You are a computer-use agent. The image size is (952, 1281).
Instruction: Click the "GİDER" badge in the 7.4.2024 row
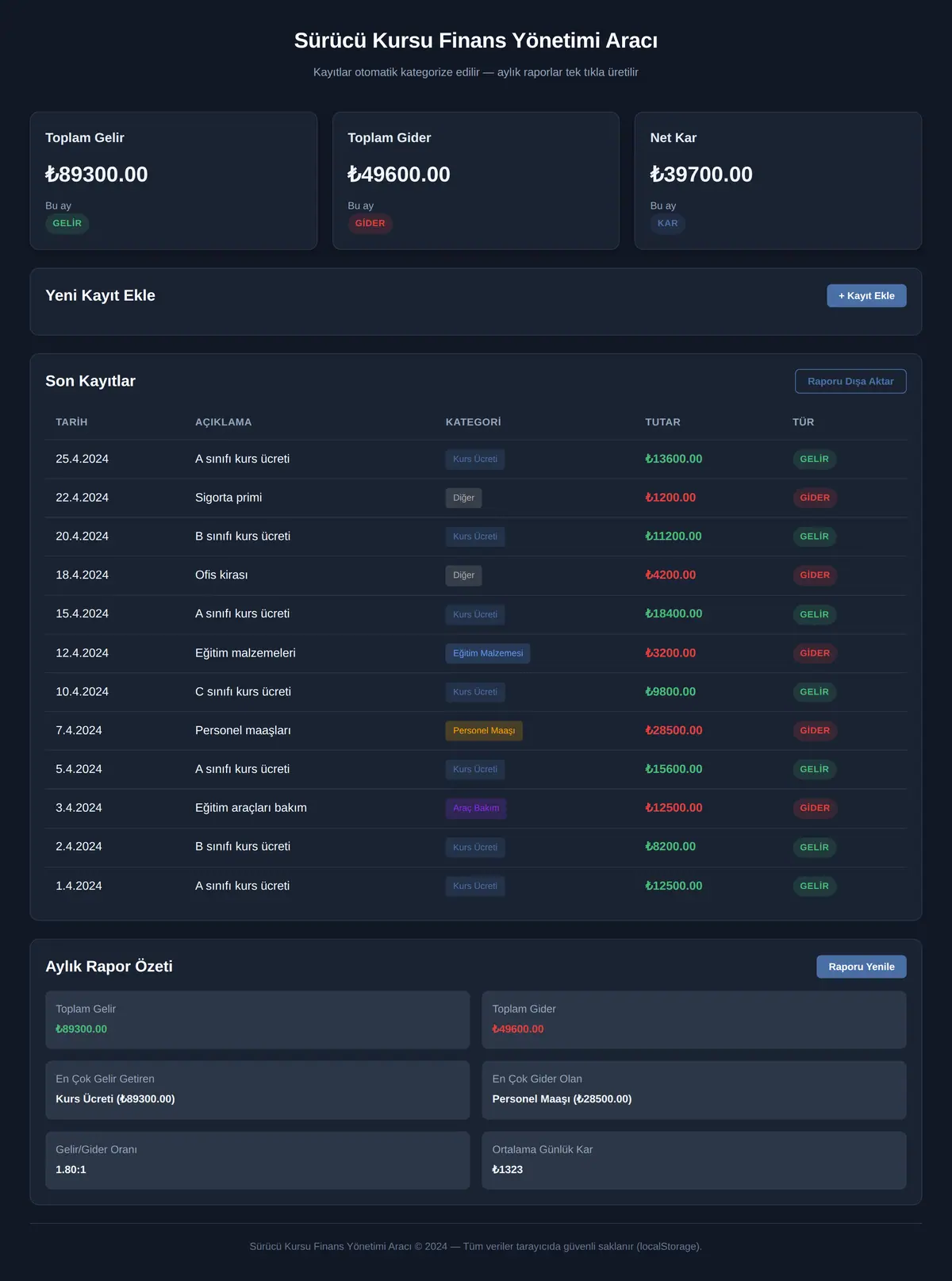click(815, 731)
